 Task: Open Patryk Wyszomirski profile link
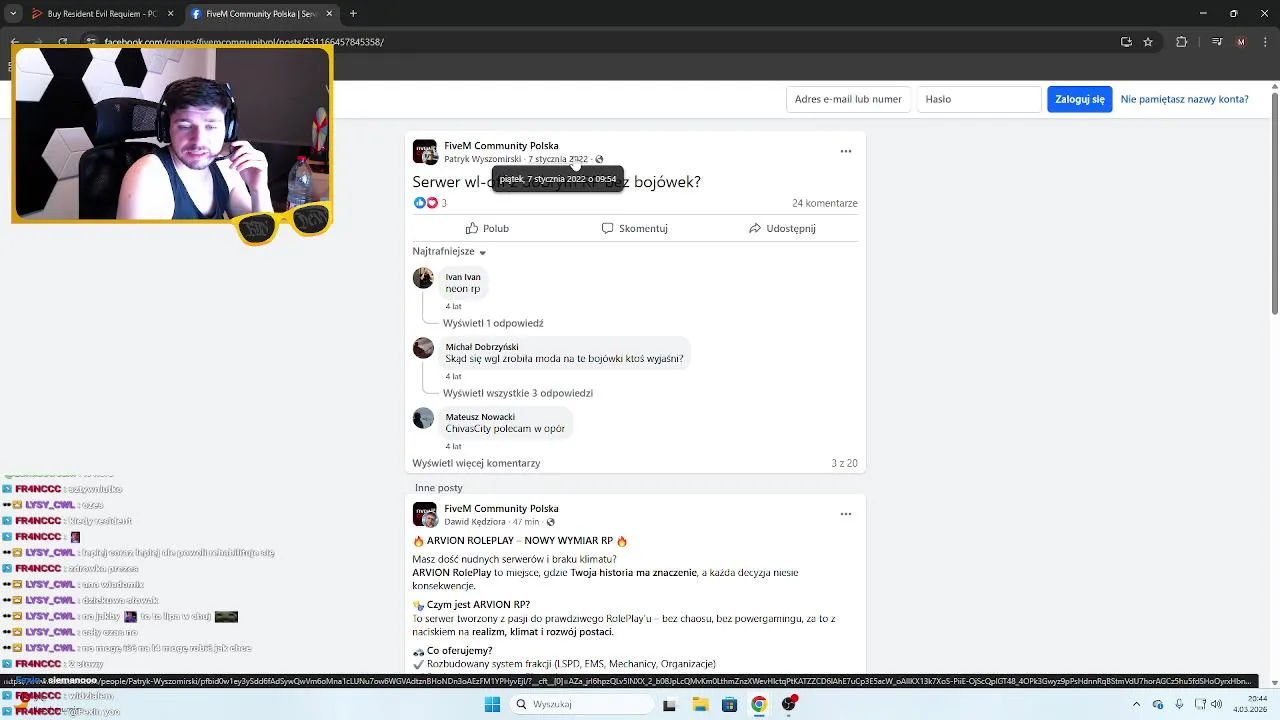(x=482, y=159)
